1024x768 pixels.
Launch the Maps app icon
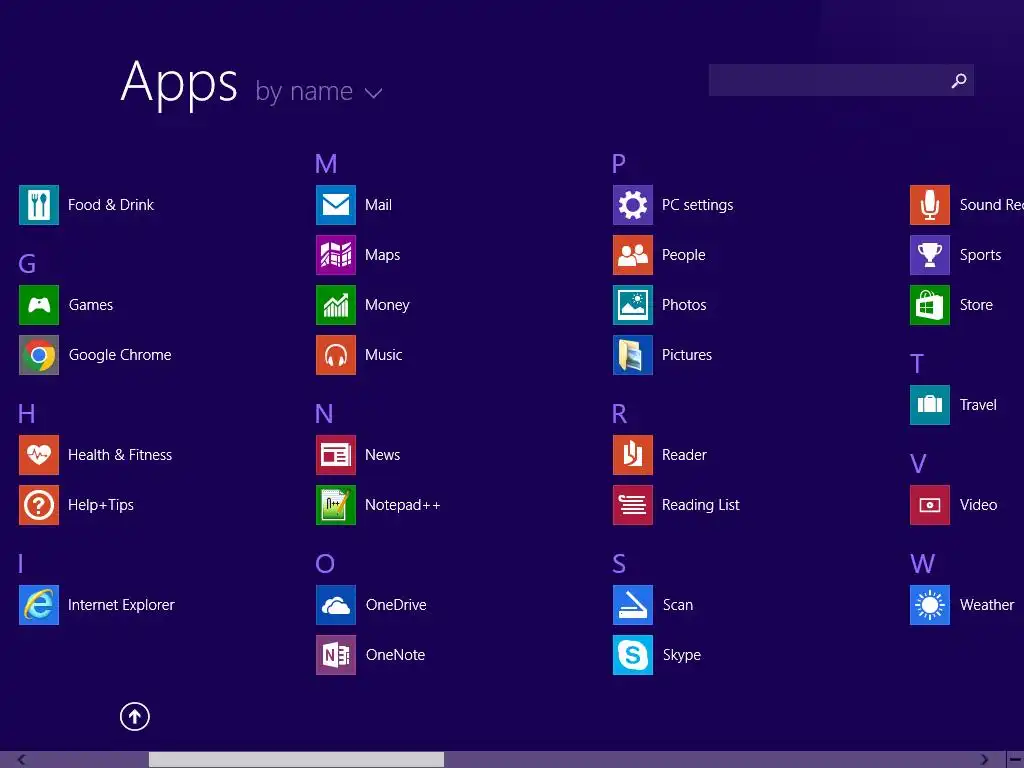coord(336,255)
